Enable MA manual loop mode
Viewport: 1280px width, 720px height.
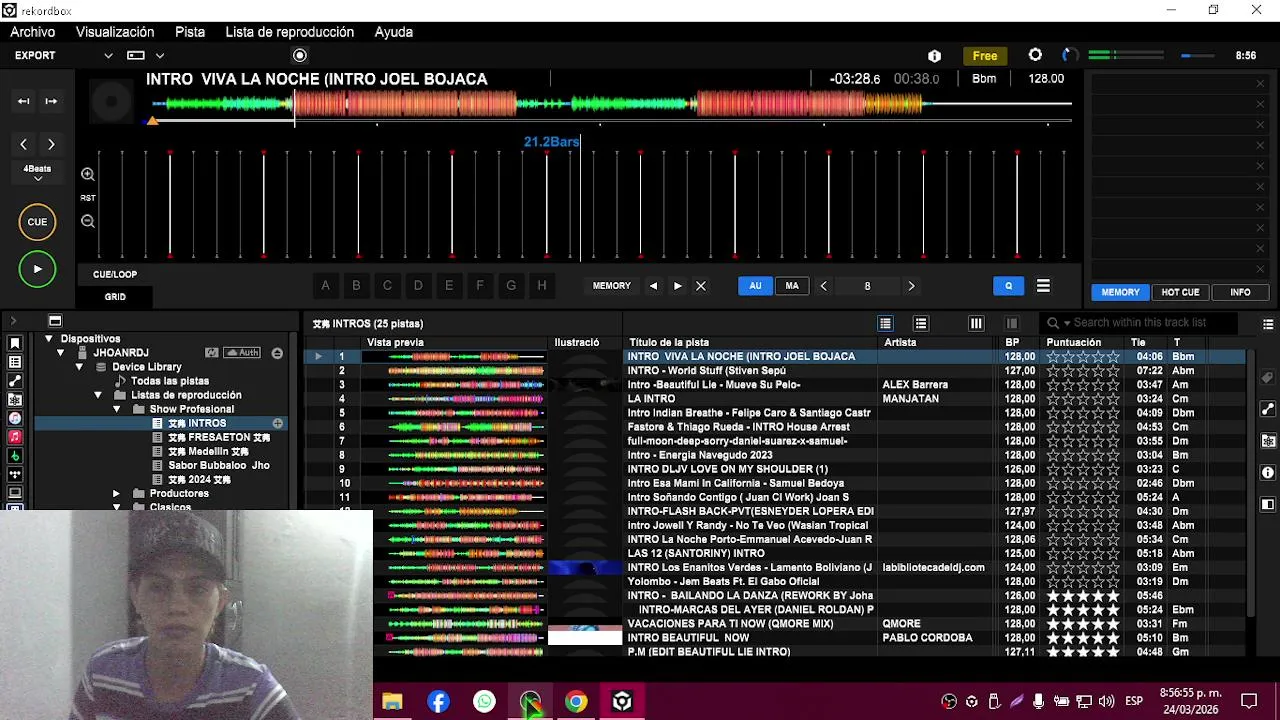792,286
